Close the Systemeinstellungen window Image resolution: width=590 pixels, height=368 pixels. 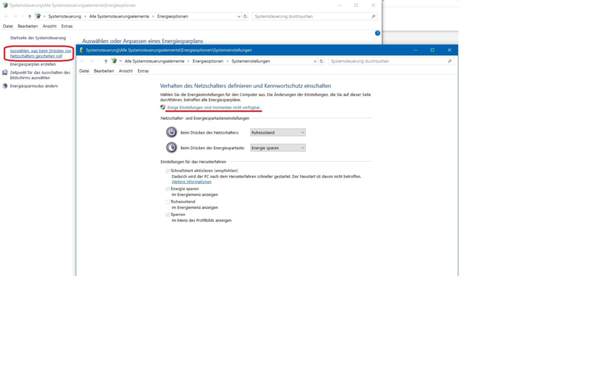pos(449,50)
